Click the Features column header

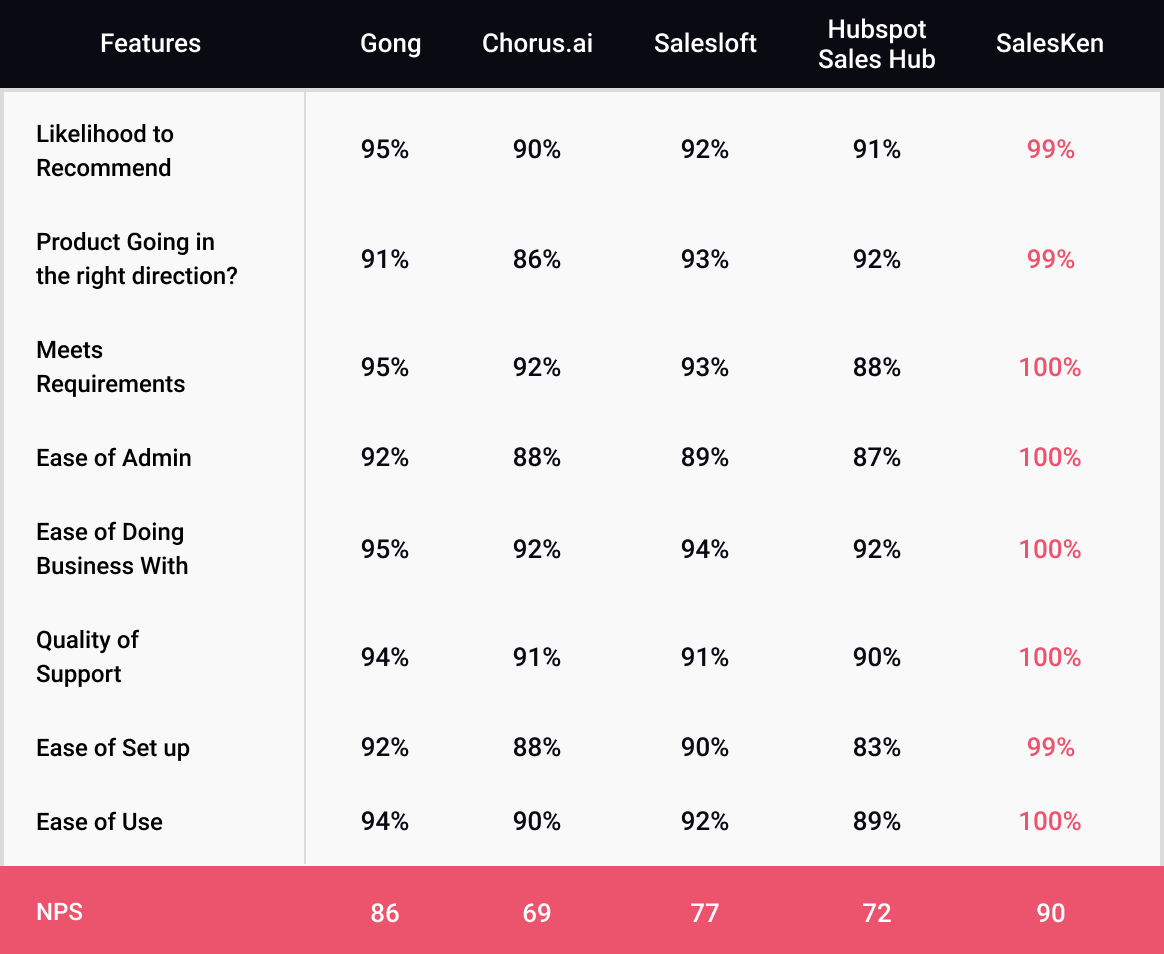coord(150,44)
